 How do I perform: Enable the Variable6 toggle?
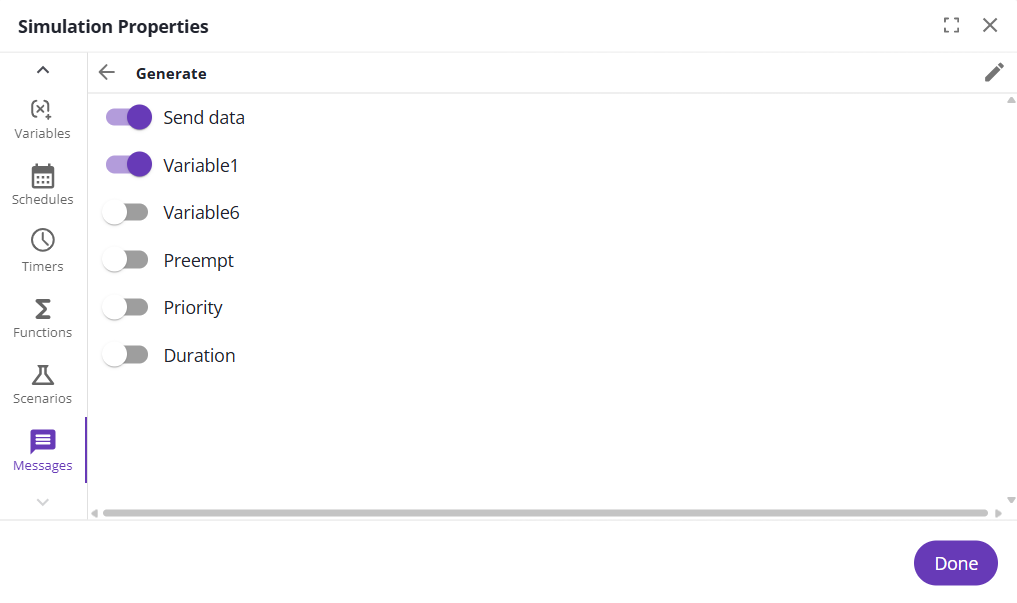tap(126, 212)
